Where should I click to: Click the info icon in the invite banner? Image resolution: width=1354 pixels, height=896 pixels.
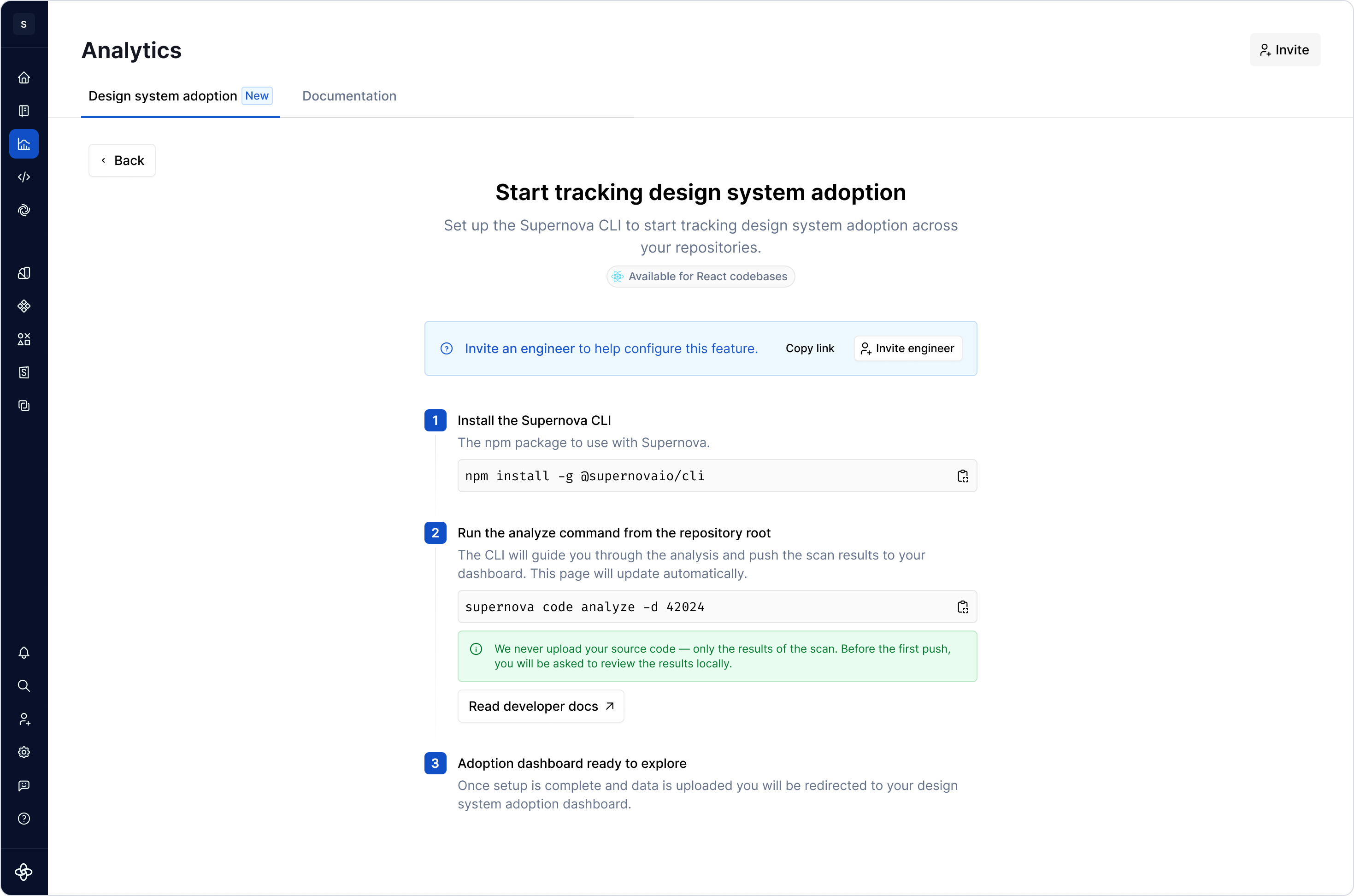coord(447,348)
